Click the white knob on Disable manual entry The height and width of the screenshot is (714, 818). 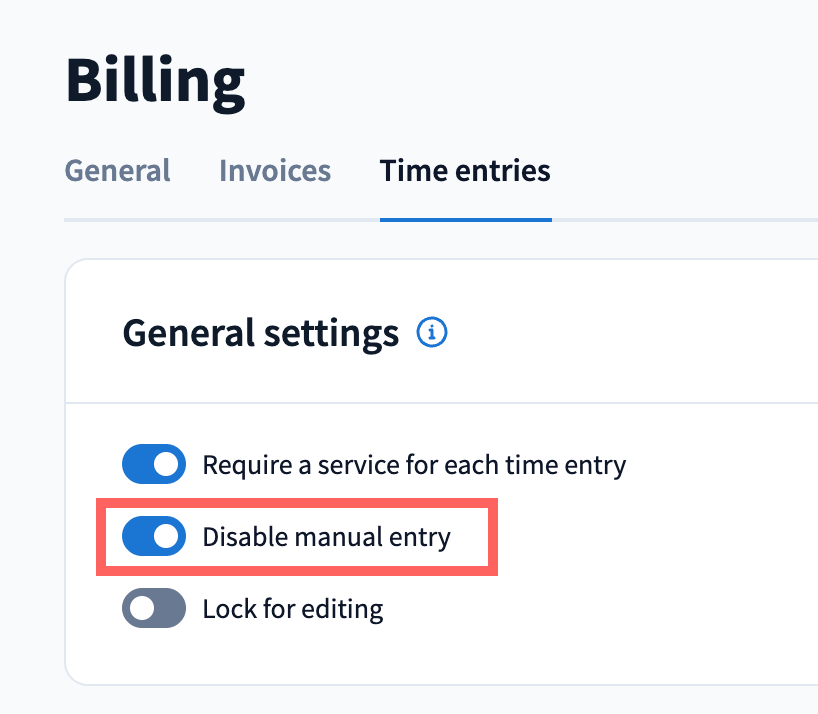[167, 537]
